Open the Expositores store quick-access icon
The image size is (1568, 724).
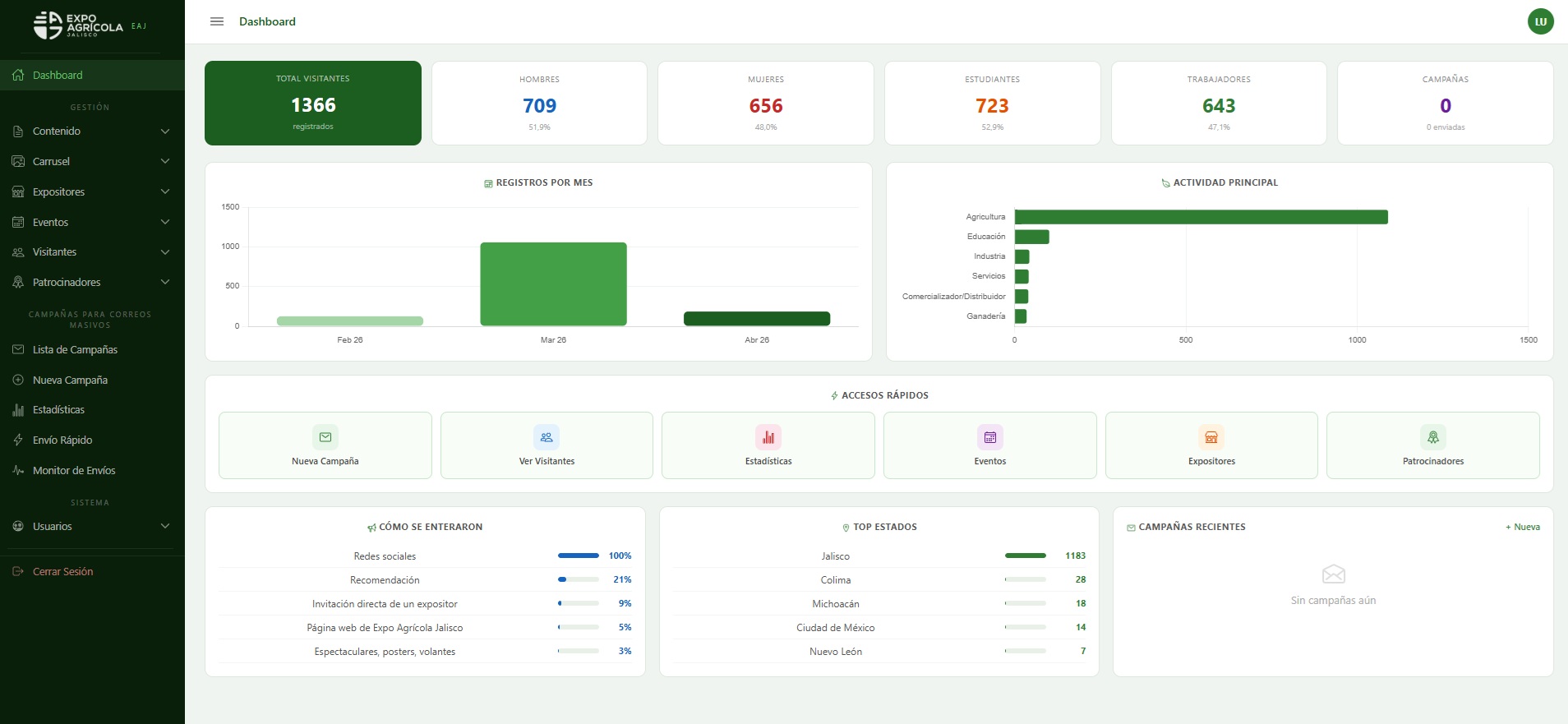click(x=1211, y=437)
